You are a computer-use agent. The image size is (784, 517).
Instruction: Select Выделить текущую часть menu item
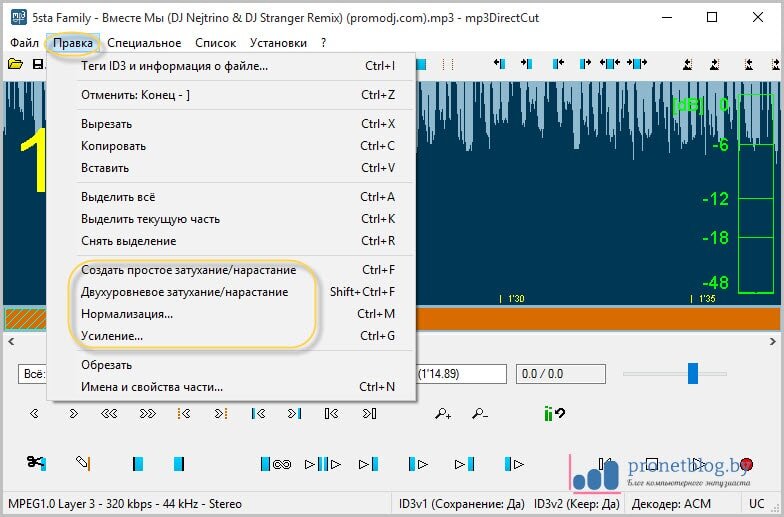231,219
